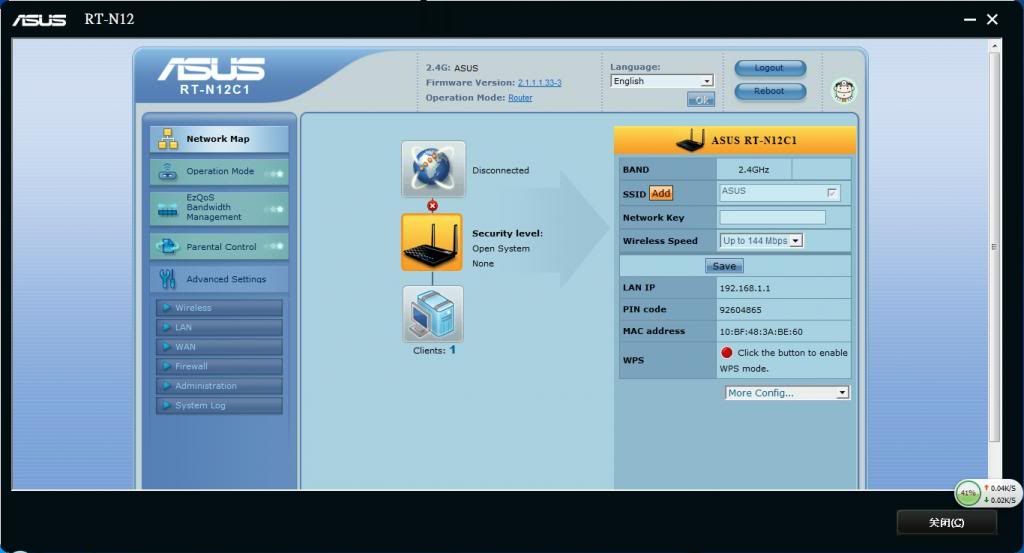Click the page's vertical scrollbar
Screen dimensions: 1024x553
(x=993, y=247)
